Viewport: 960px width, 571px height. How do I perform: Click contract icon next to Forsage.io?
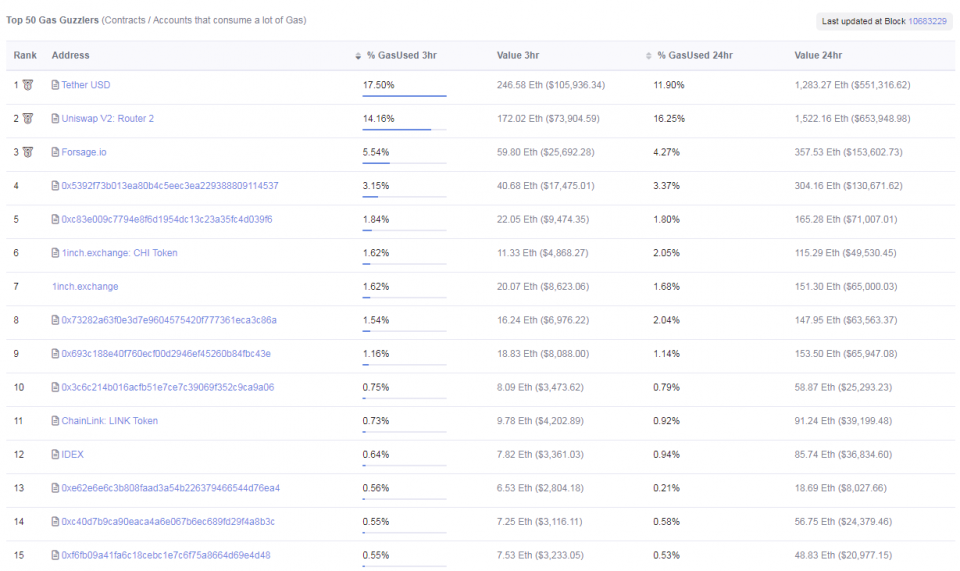tap(55, 152)
